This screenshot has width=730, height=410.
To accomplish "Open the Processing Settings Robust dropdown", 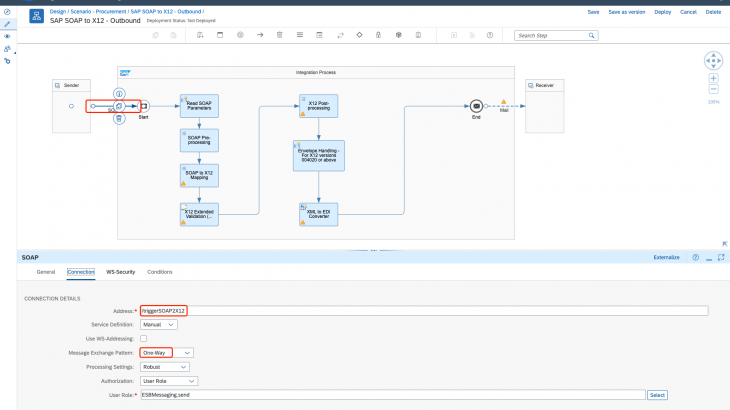I will (165, 367).
